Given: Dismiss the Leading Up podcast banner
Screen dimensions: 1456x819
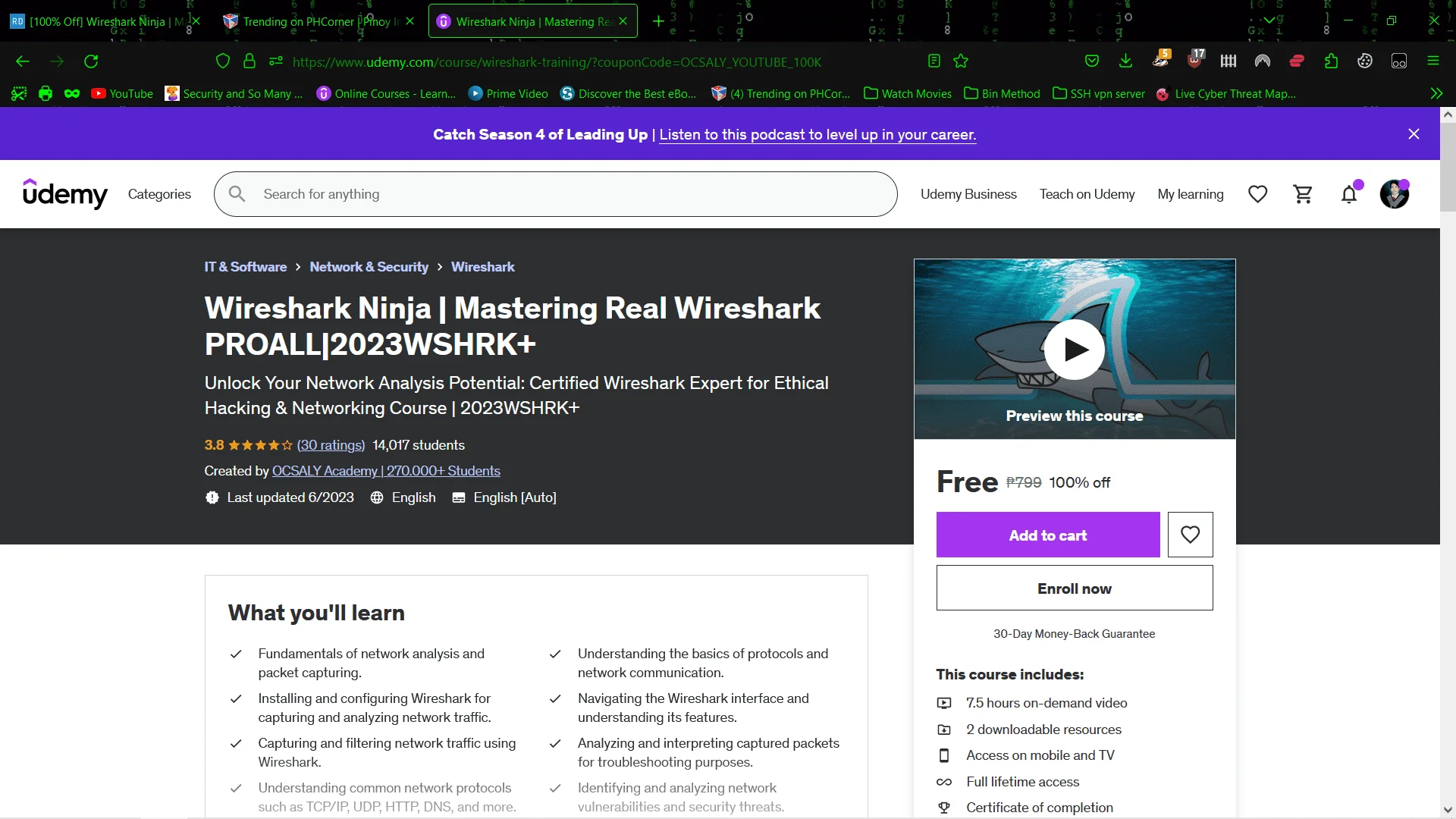Looking at the screenshot, I should click(x=1414, y=134).
